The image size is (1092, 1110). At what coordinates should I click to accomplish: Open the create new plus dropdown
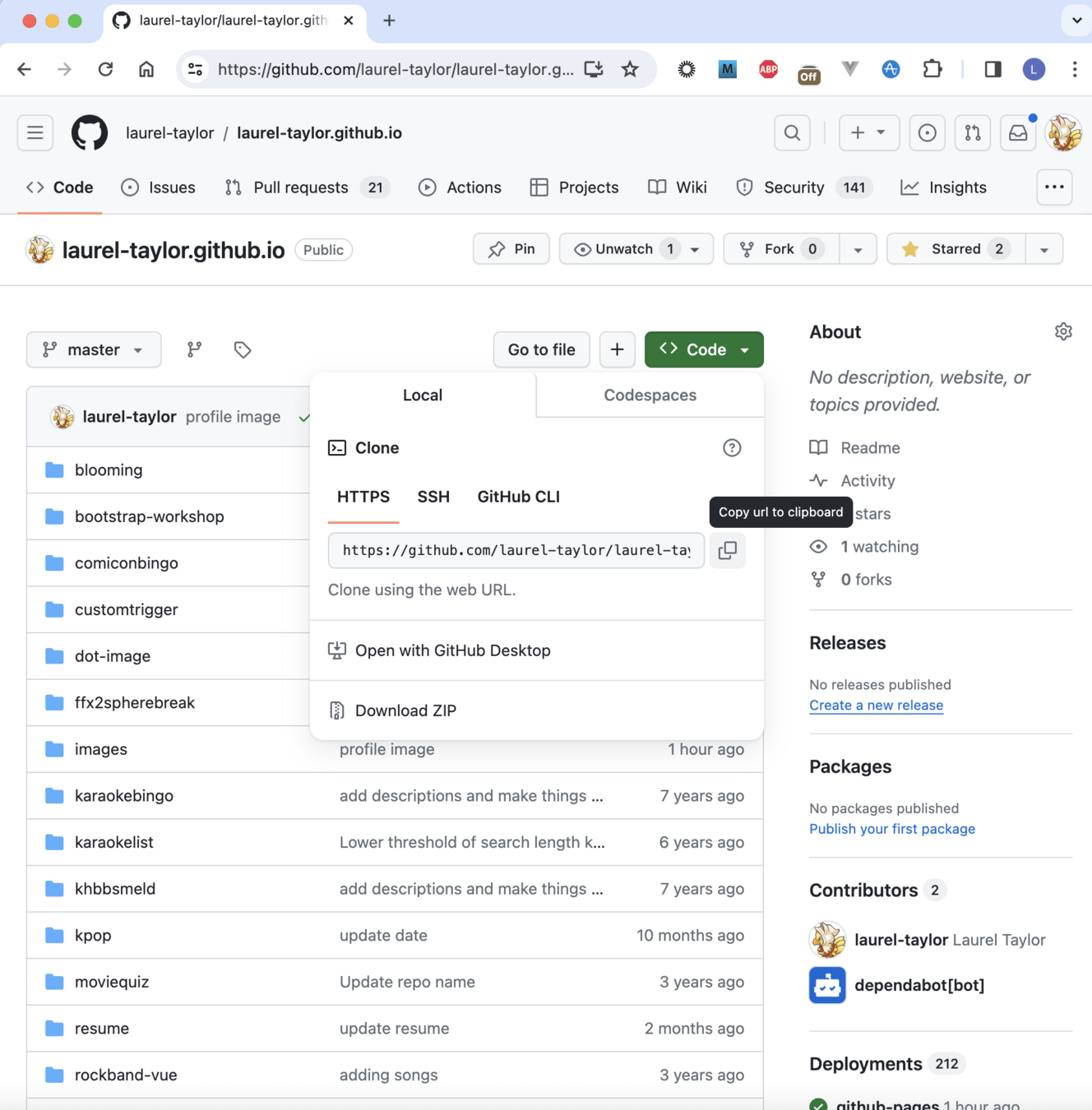pos(868,132)
